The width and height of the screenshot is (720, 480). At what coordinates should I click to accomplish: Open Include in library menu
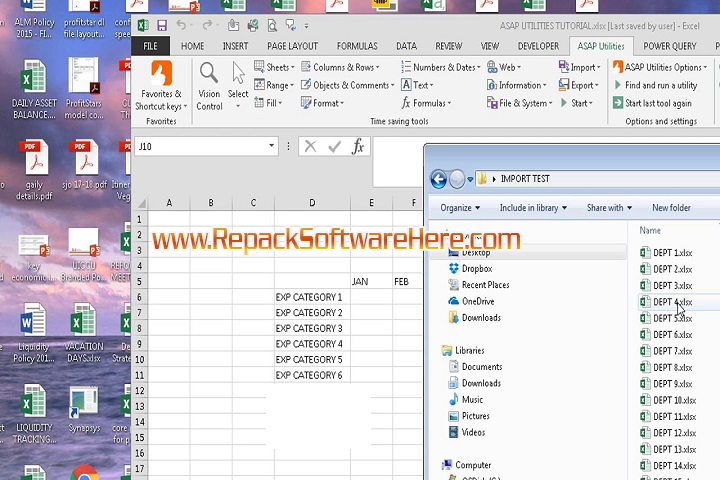click(x=533, y=208)
